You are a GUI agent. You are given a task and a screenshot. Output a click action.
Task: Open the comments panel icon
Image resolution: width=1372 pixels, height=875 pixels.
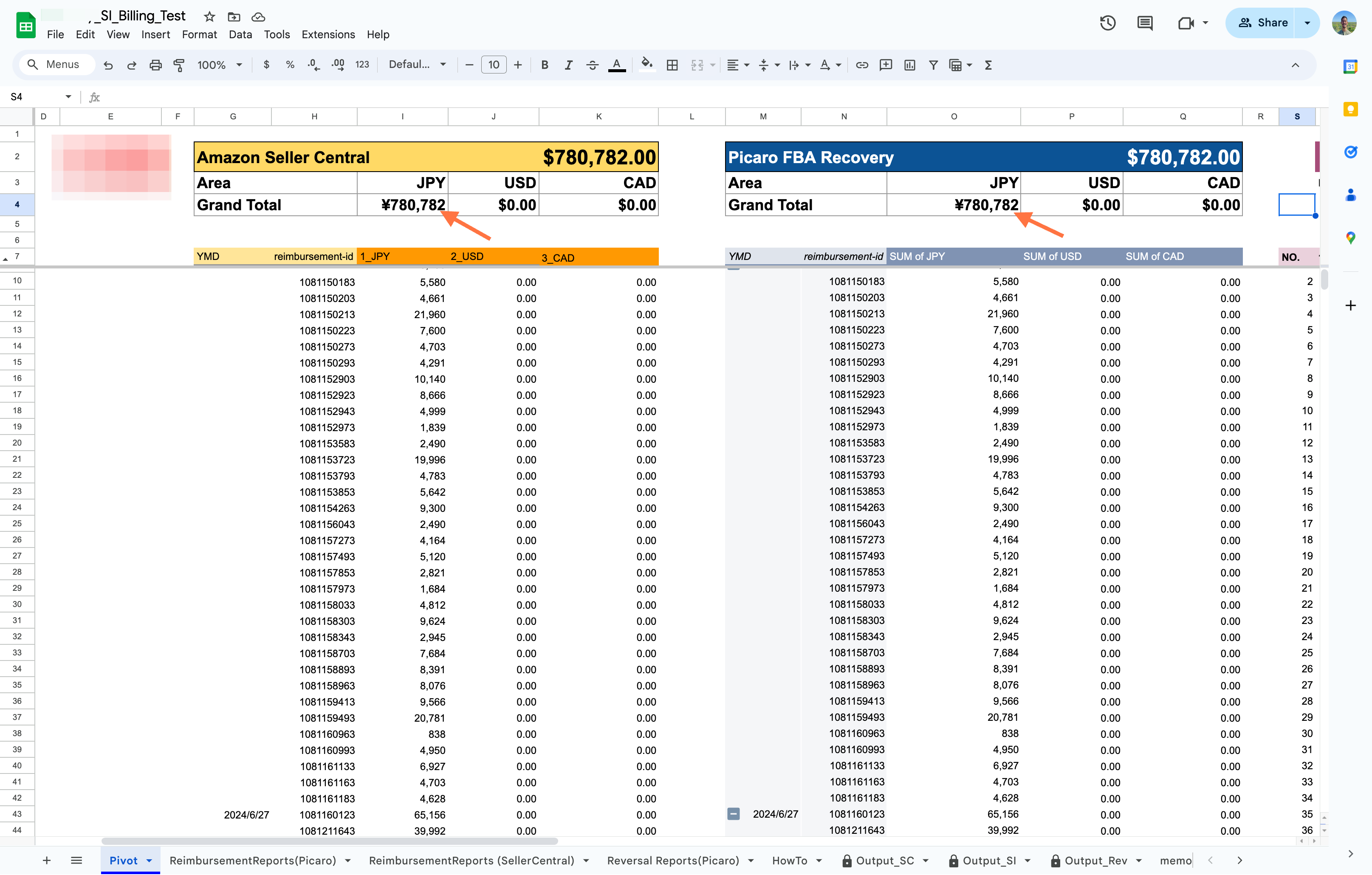coord(1145,23)
